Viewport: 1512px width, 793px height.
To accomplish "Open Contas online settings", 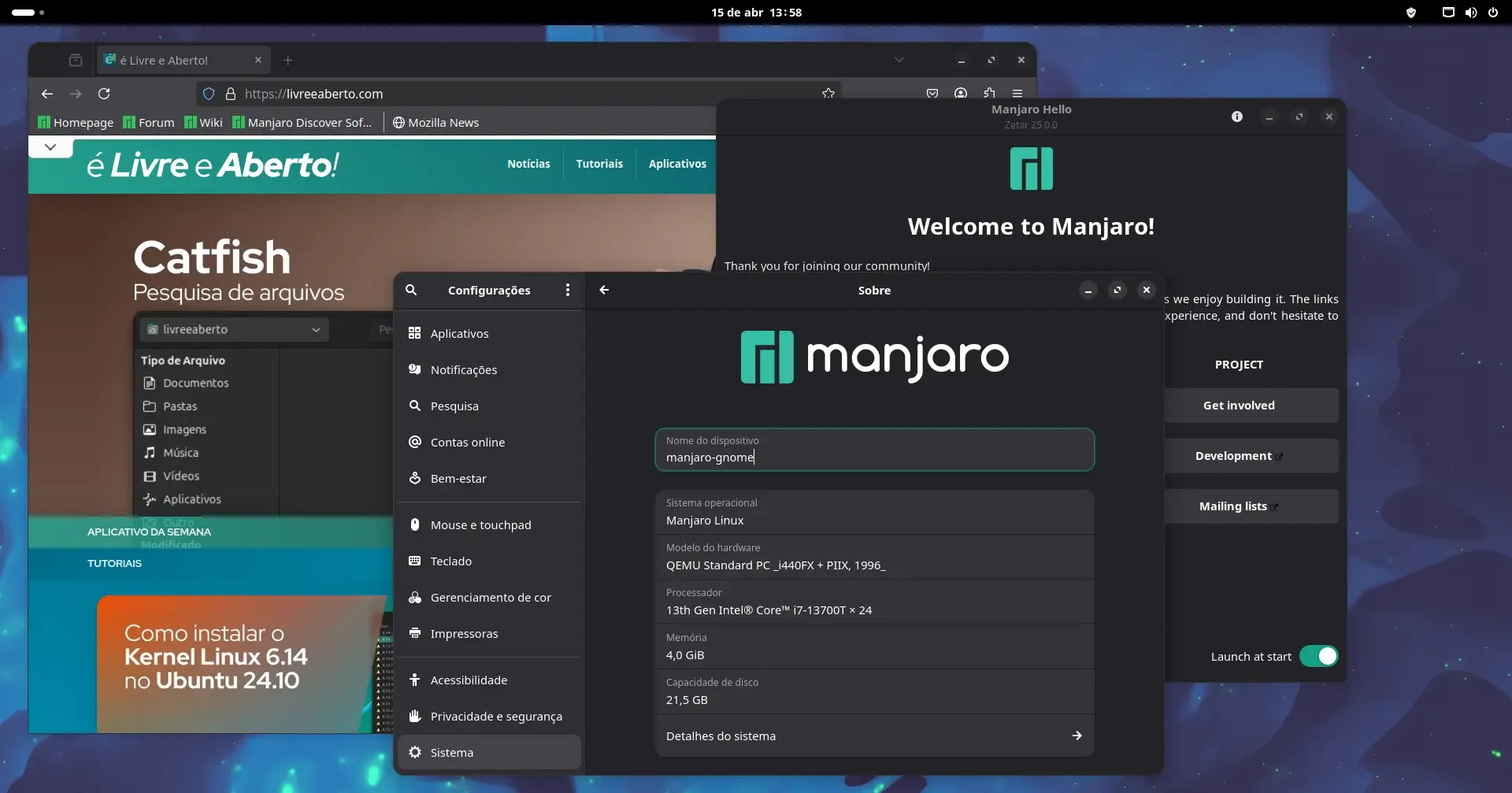I will (x=489, y=442).
